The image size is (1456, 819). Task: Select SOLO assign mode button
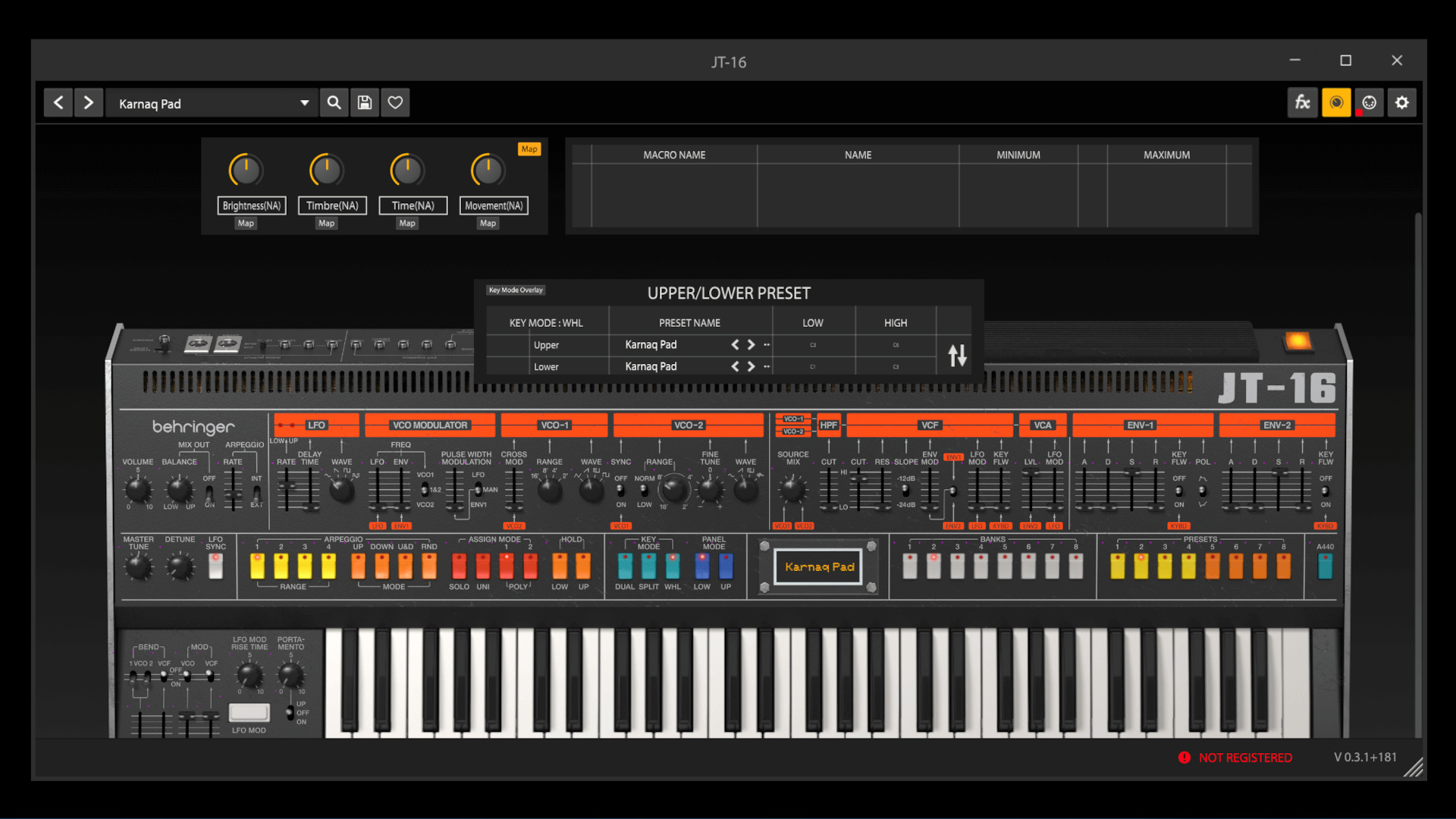(x=459, y=566)
